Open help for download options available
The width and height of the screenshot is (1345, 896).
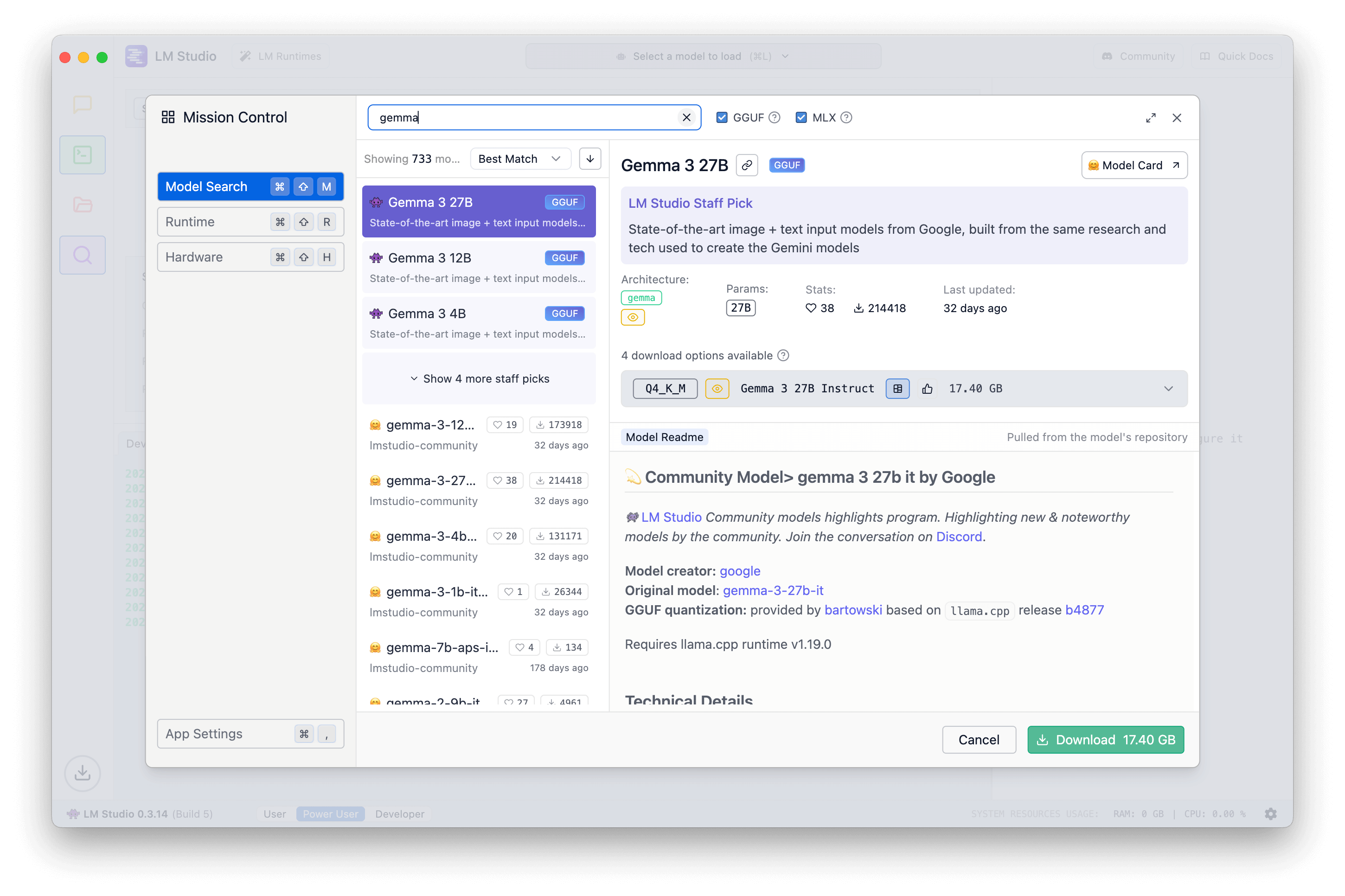pos(783,355)
